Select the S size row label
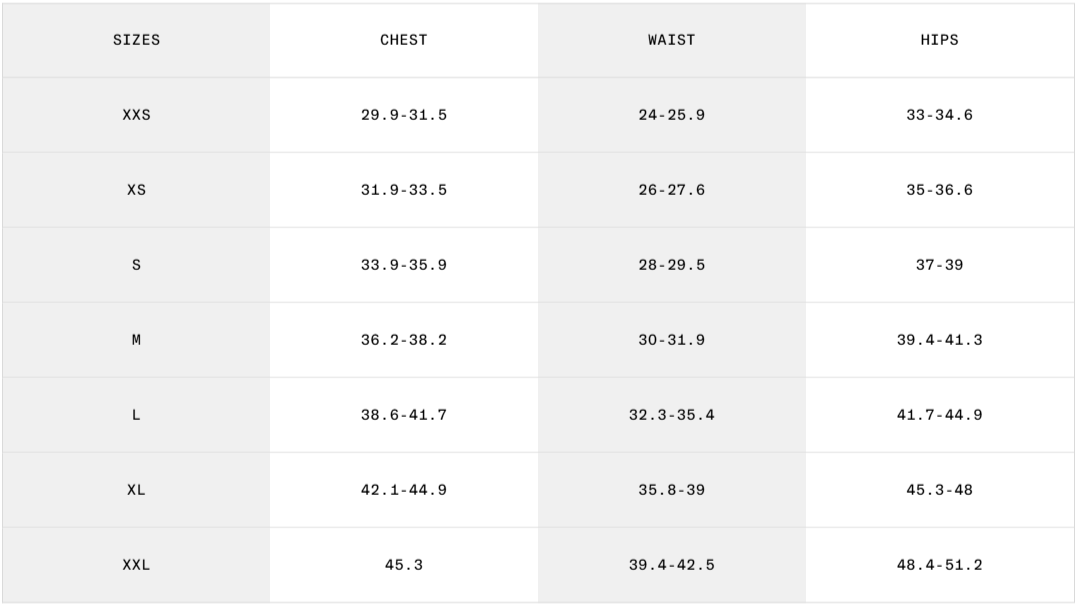Screen dimensions: 1077x608 coord(136,265)
